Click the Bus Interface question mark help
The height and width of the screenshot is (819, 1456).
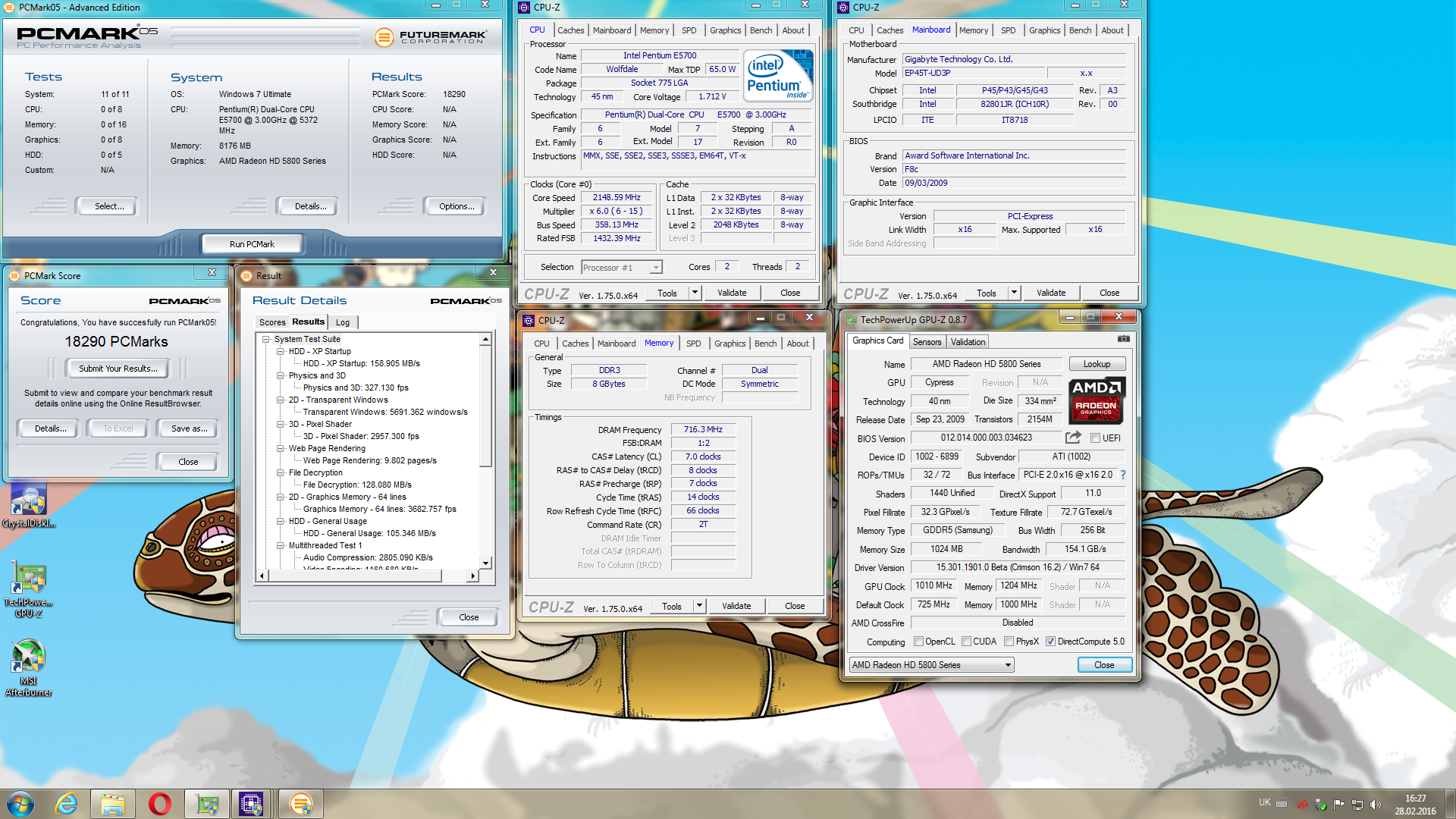(x=1123, y=475)
